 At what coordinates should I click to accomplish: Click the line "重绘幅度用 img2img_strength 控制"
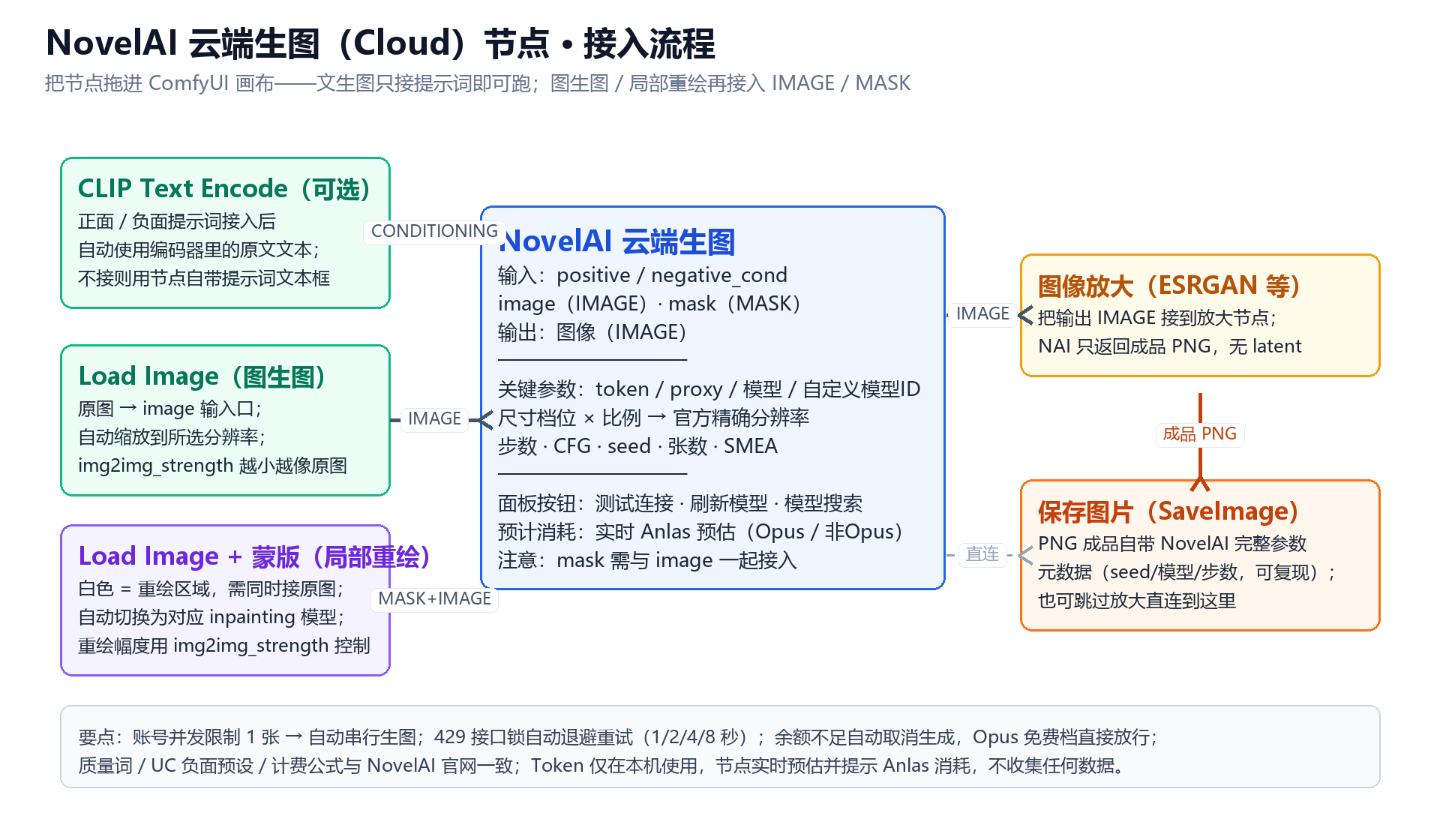[224, 646]
